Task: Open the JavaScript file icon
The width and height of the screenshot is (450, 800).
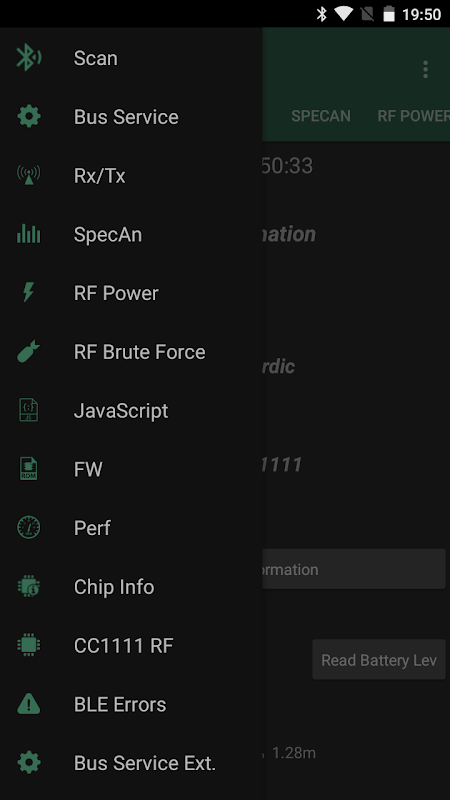Action: (29, 410)
